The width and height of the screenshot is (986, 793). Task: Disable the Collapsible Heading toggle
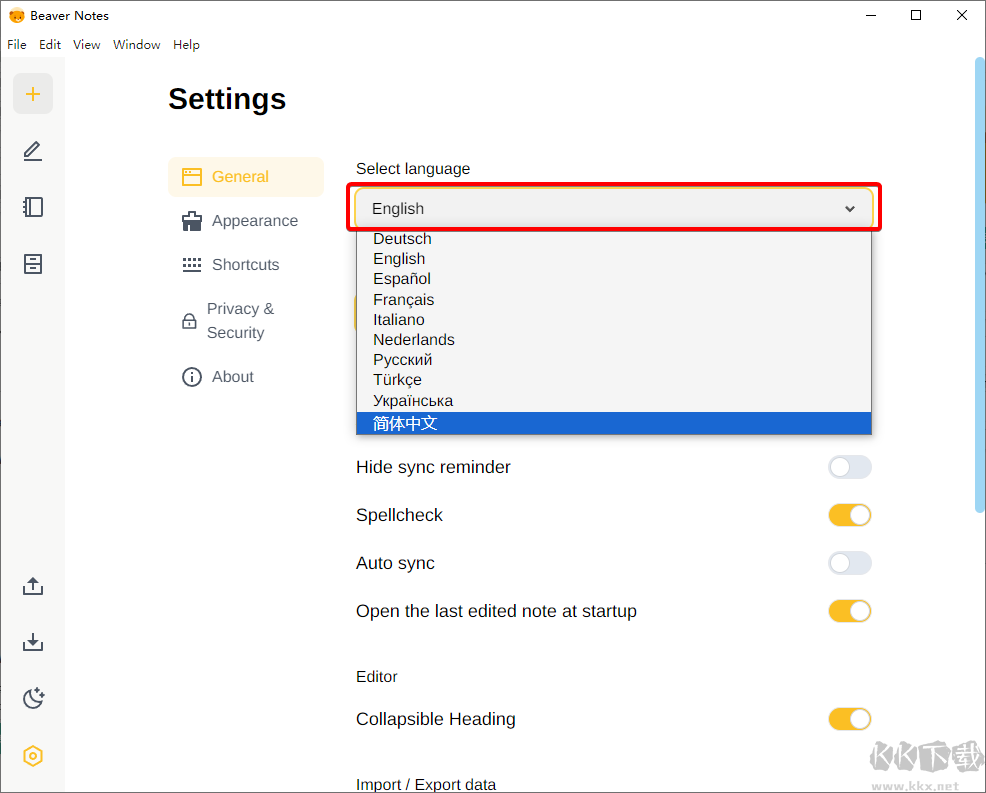click(x=849, y=719)
